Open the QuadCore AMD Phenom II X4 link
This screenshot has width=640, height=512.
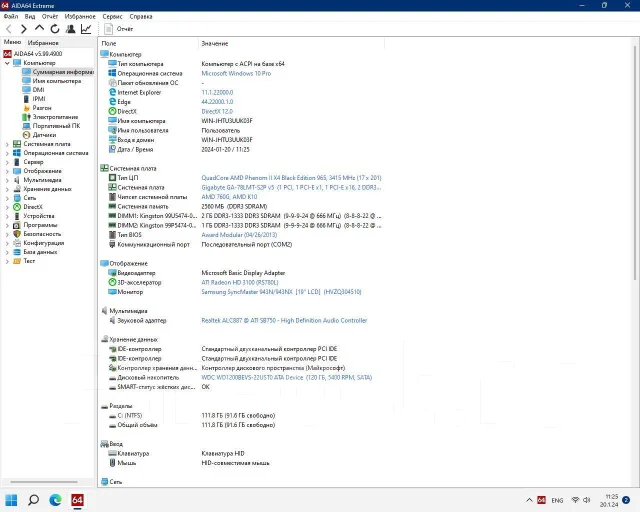click(291, 178)
